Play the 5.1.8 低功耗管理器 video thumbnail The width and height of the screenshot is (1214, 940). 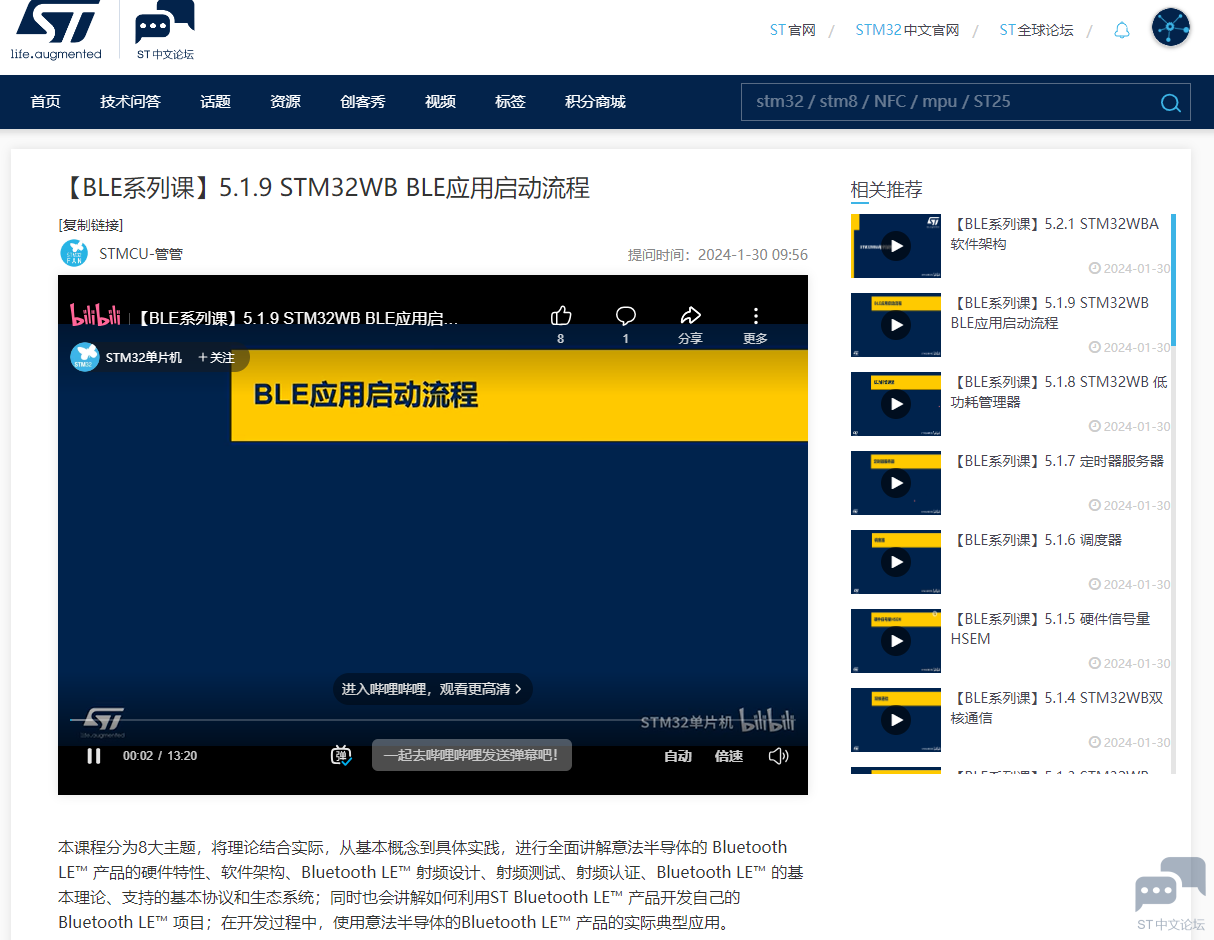coord(896,404)
